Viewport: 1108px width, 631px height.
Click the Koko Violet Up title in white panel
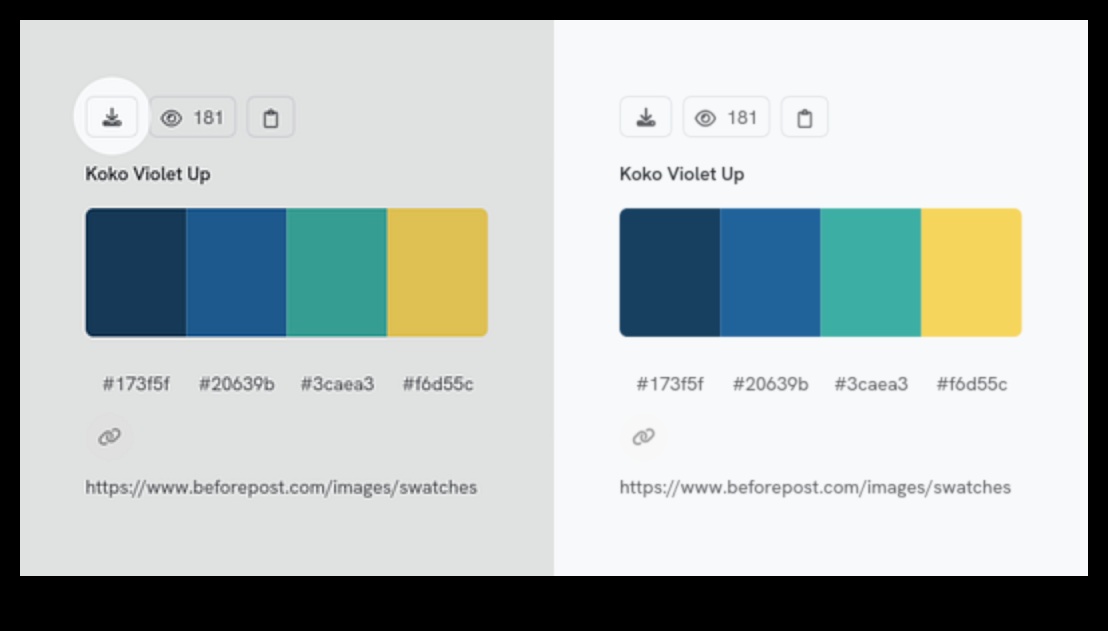pyautogui.click(x=682, y=174)
